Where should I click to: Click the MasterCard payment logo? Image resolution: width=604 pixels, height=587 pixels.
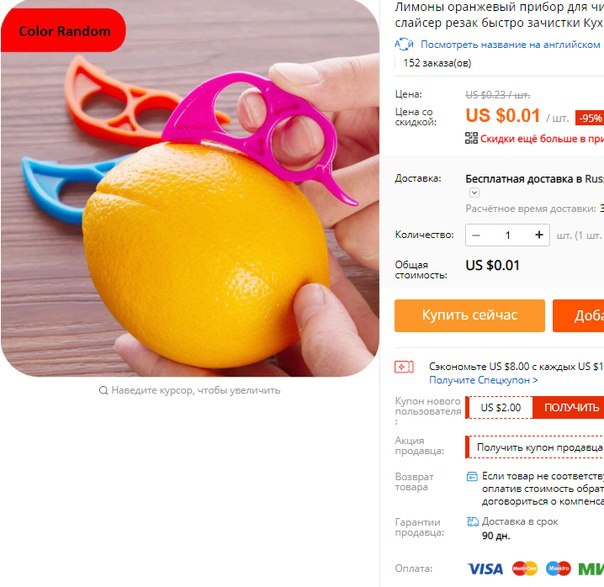(525, 569)
